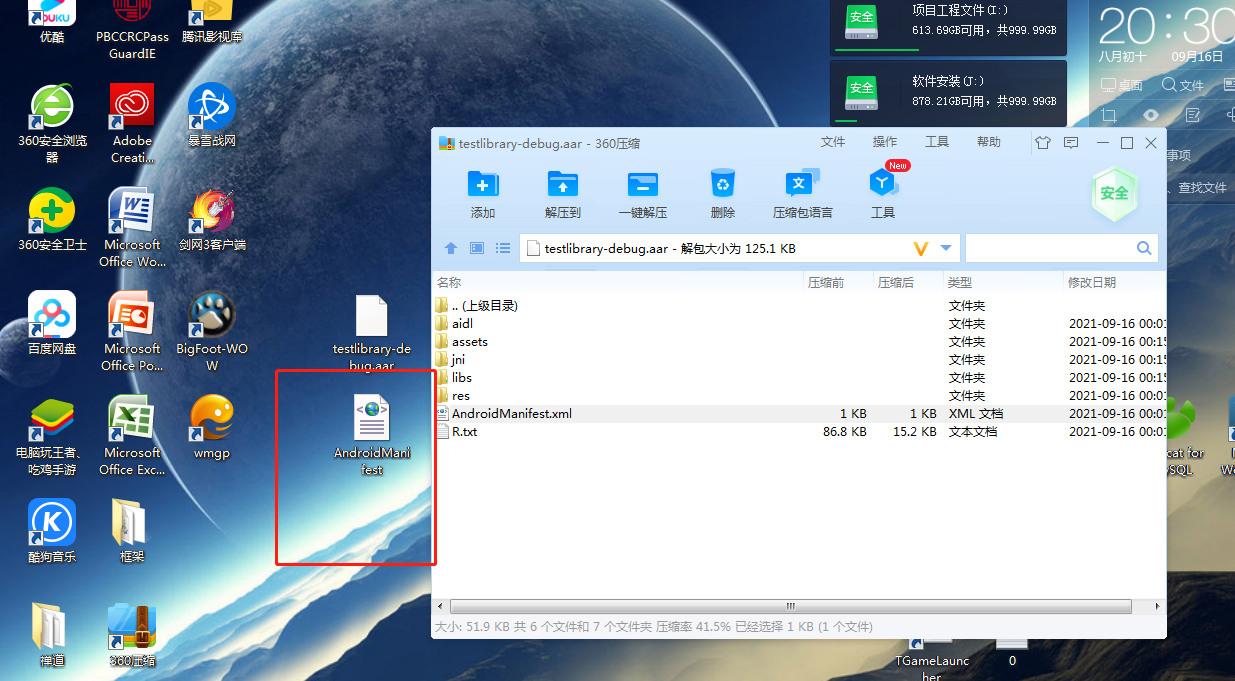1235x681 pixels.
Task: Click the archive search input field
Action: [x=1050, y=248]
